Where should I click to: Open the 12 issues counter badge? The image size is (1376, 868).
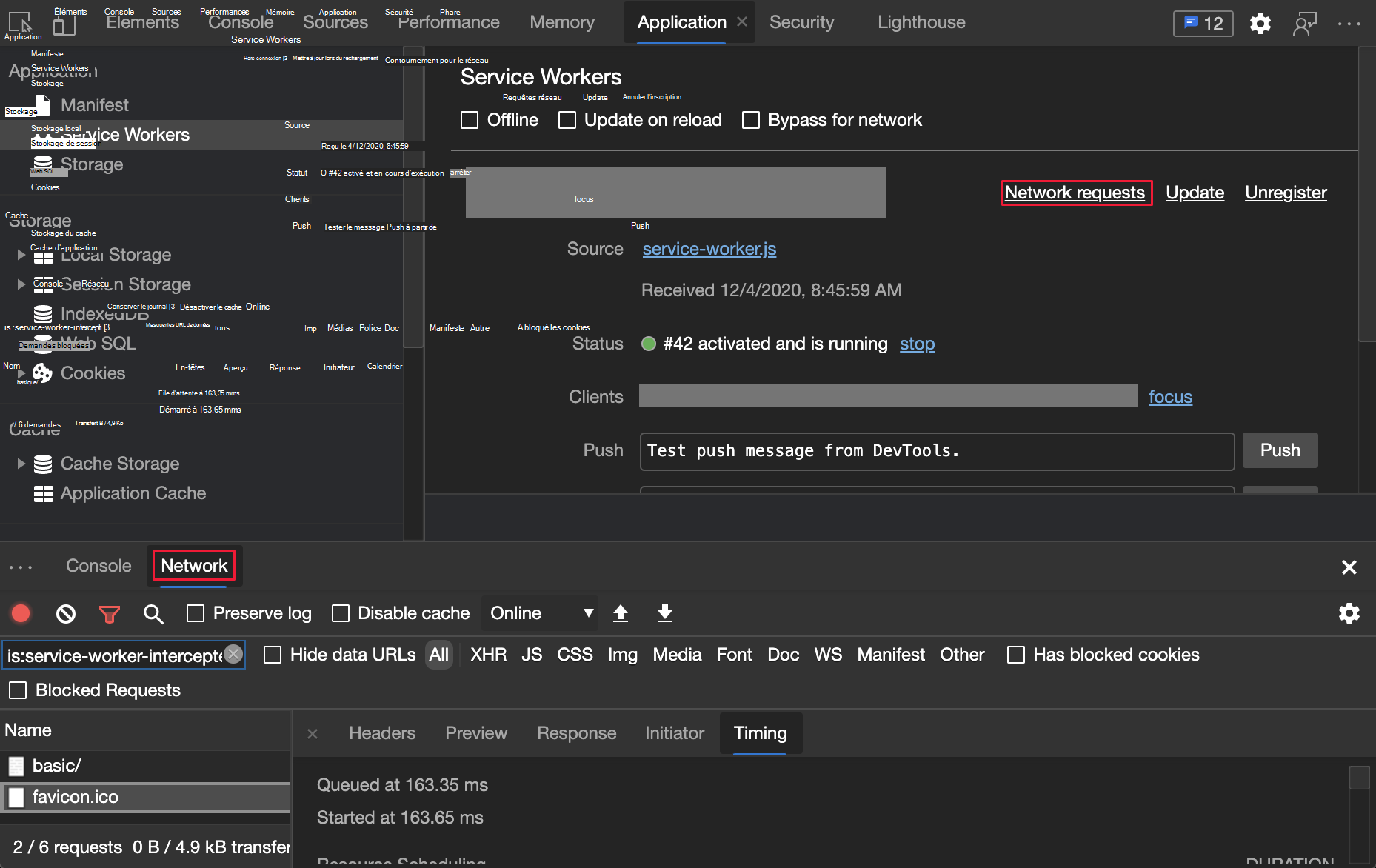point(1203,24)
